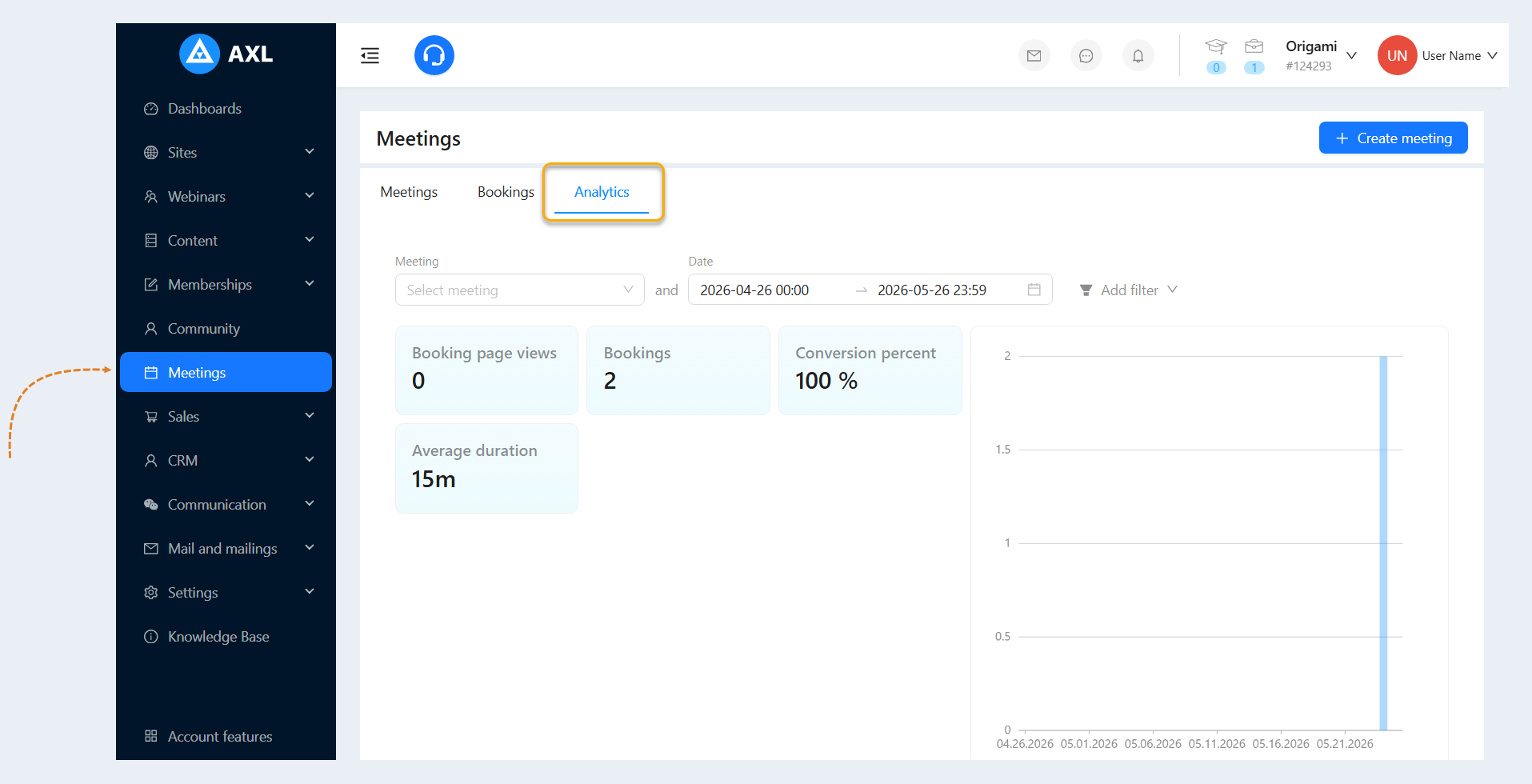Expand the Communication submenu chevron
Image resolution: width=1532 pixels, height=784 pixels.
coord(310,503)
